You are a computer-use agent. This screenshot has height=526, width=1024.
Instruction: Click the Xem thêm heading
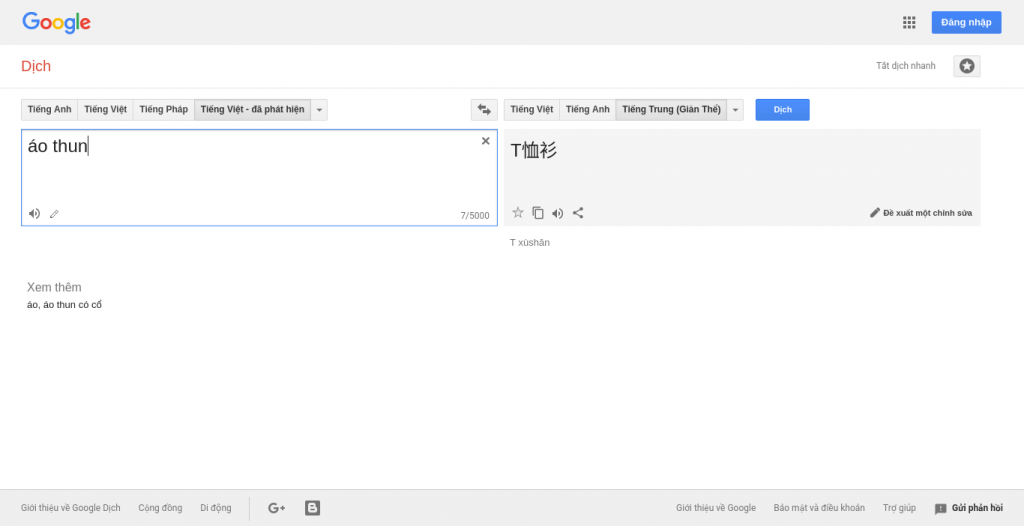coord(54,288)
